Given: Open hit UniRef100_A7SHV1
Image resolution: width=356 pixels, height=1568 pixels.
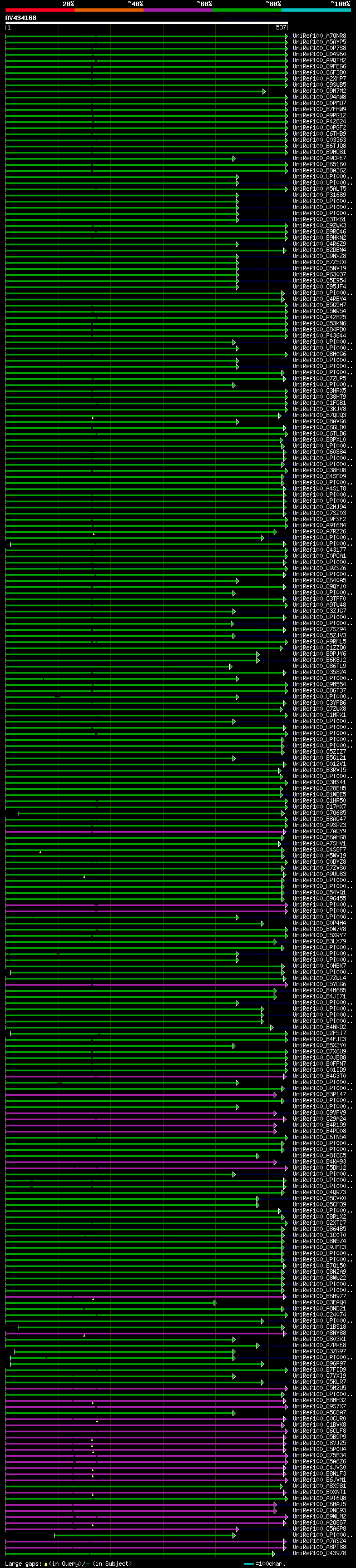Looking at the screenshot, I should (319, 843).
